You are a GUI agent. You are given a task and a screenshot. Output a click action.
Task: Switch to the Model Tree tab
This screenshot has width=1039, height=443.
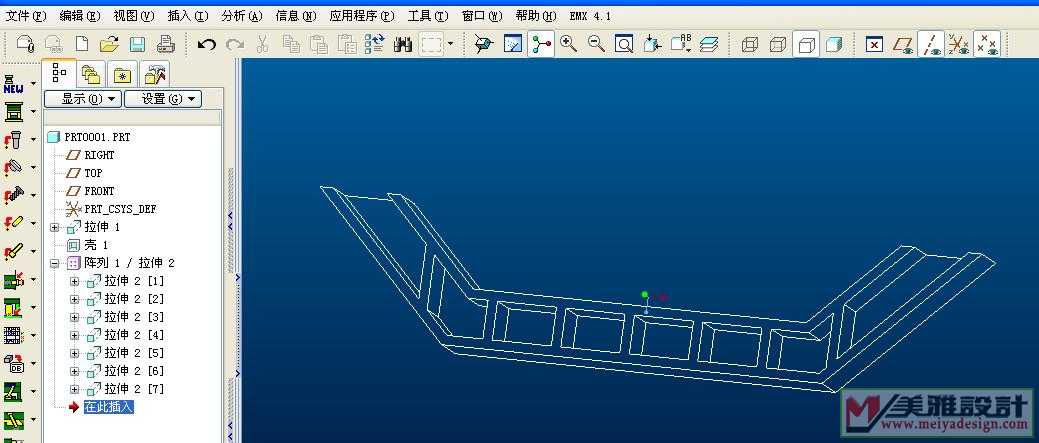point(59,73)
